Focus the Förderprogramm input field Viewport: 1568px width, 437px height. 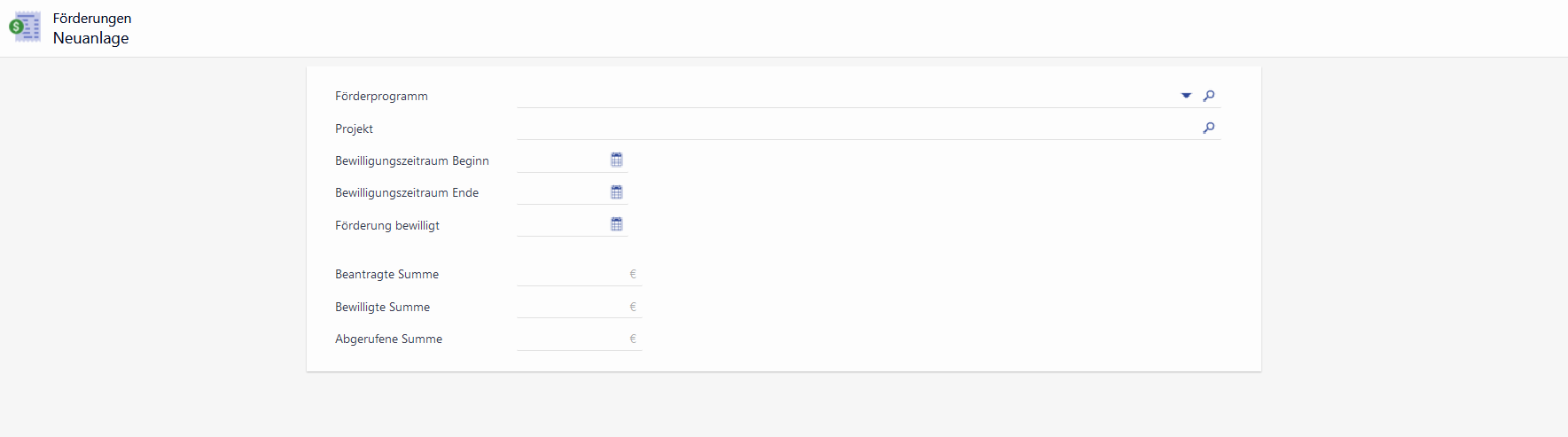(842, 96)
